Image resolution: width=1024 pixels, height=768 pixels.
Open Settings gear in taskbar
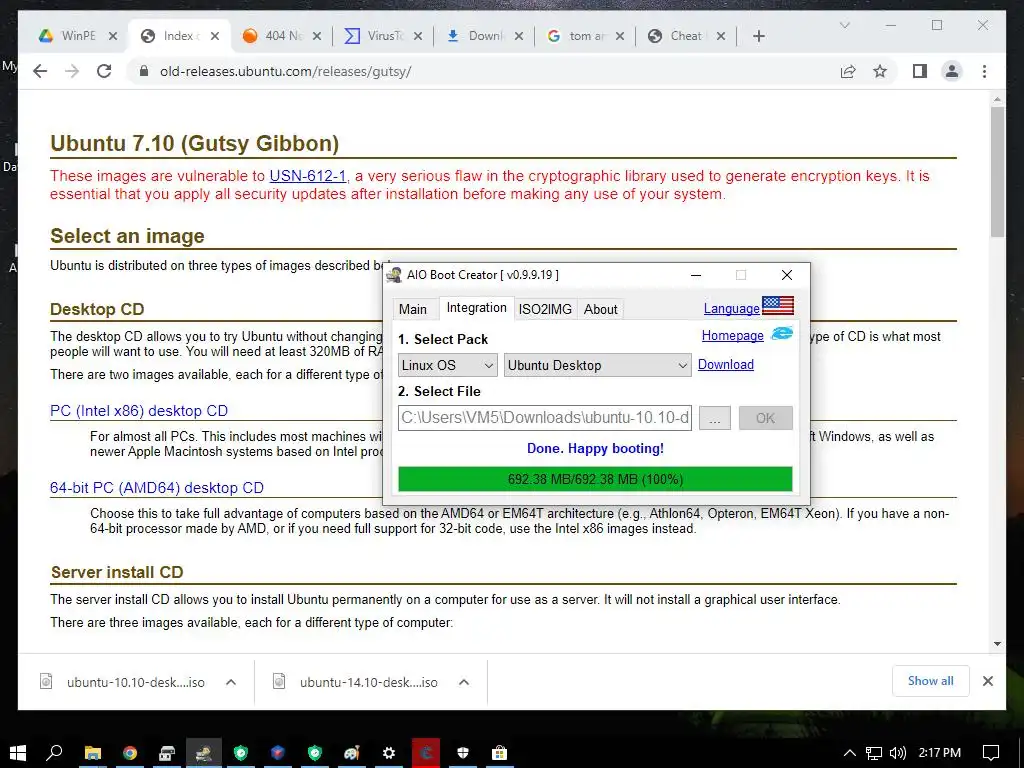[x=389, y=753]
